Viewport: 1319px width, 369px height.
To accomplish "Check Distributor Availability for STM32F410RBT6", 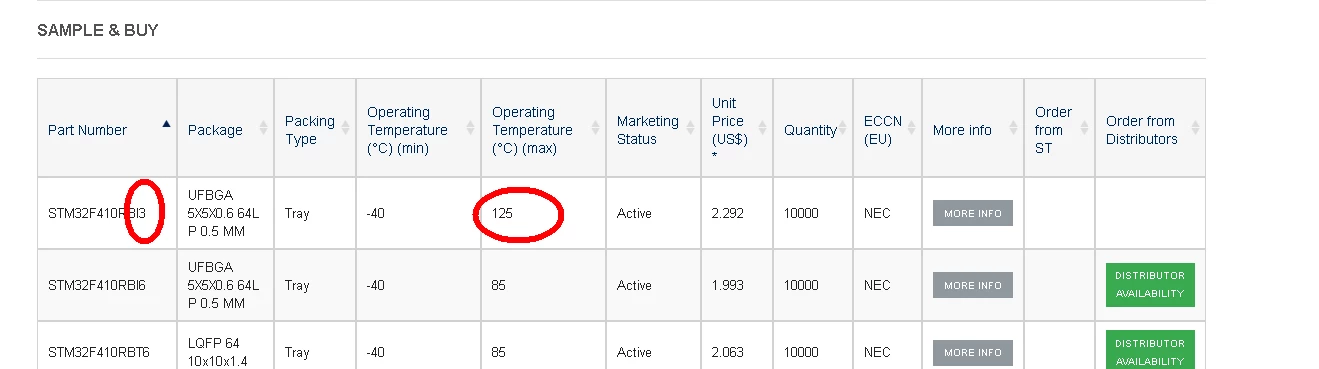I will [1150, 350].
